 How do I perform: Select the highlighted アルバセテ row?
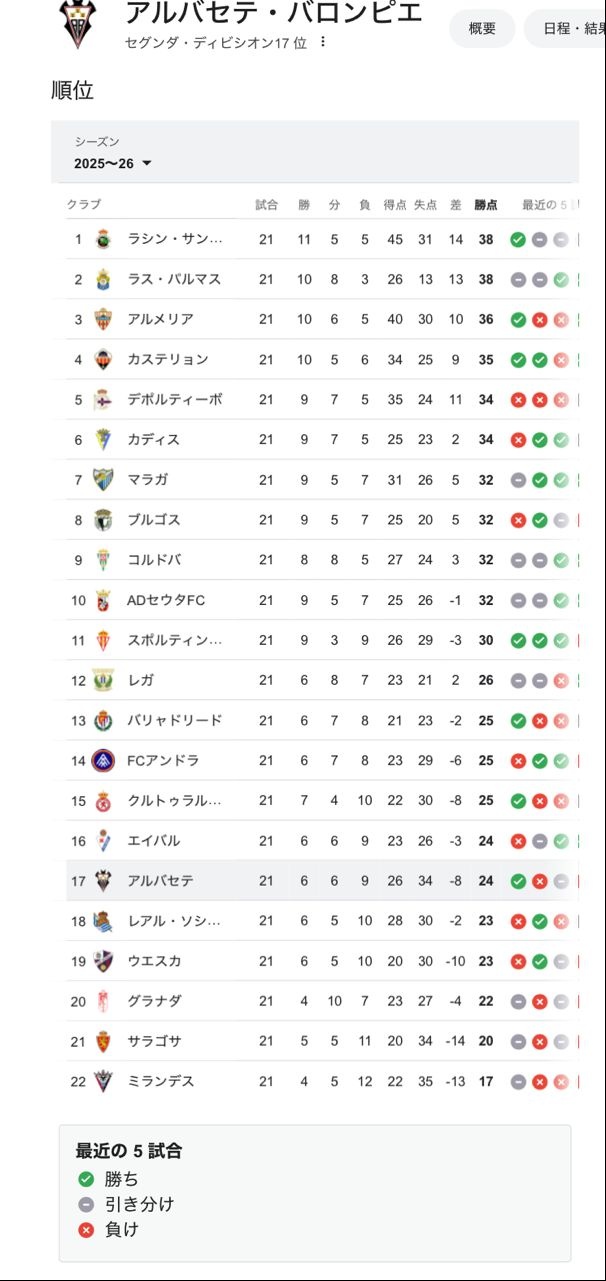300,881
